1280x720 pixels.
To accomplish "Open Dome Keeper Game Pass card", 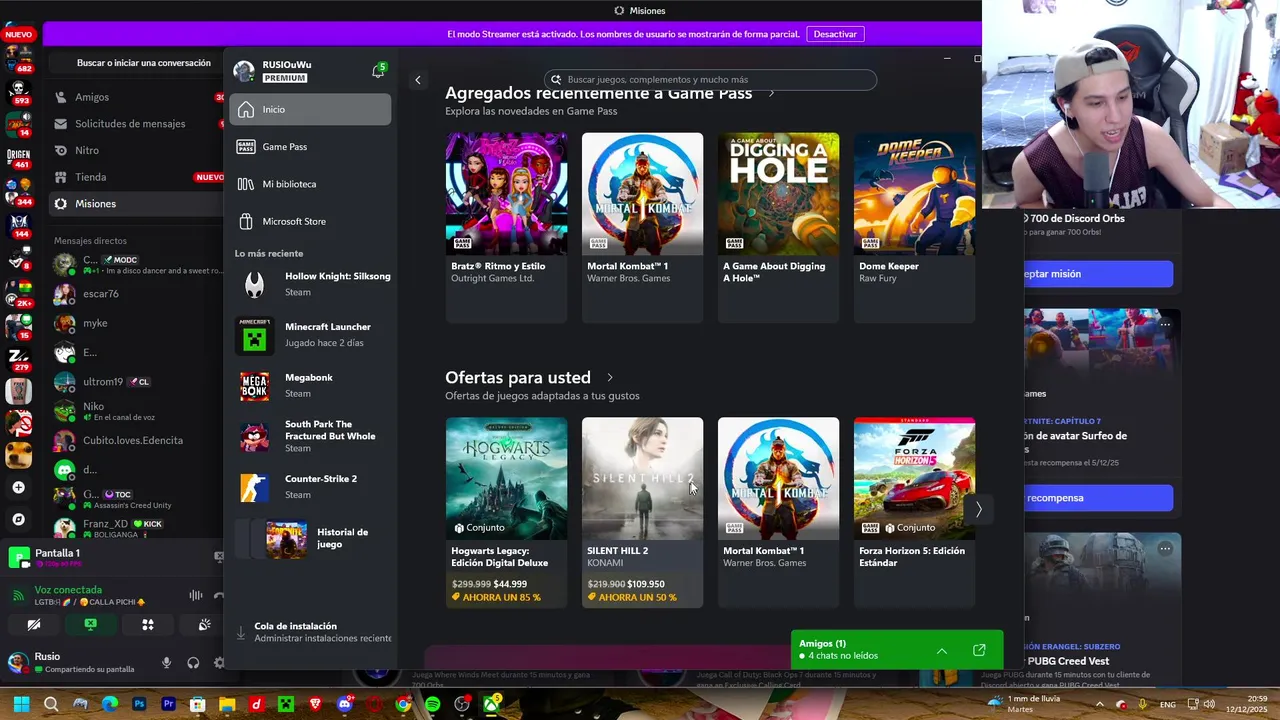I will click(x=914, y=228).
